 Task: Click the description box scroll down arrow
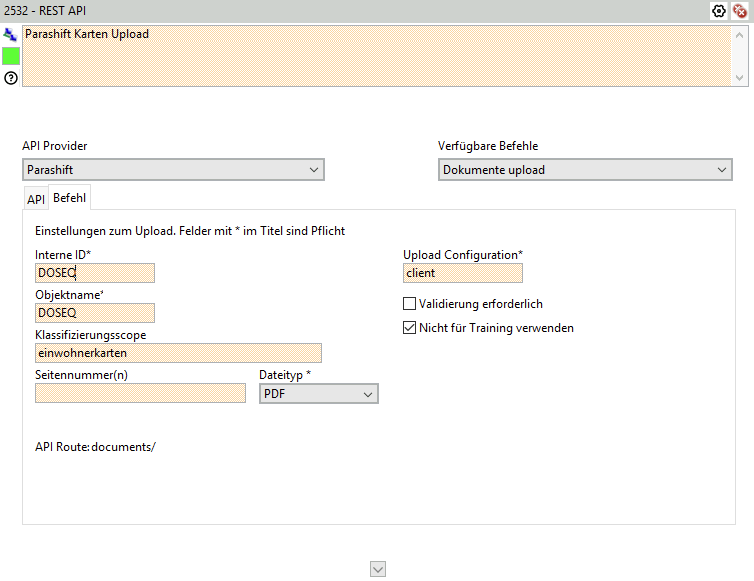coord(740,78)
